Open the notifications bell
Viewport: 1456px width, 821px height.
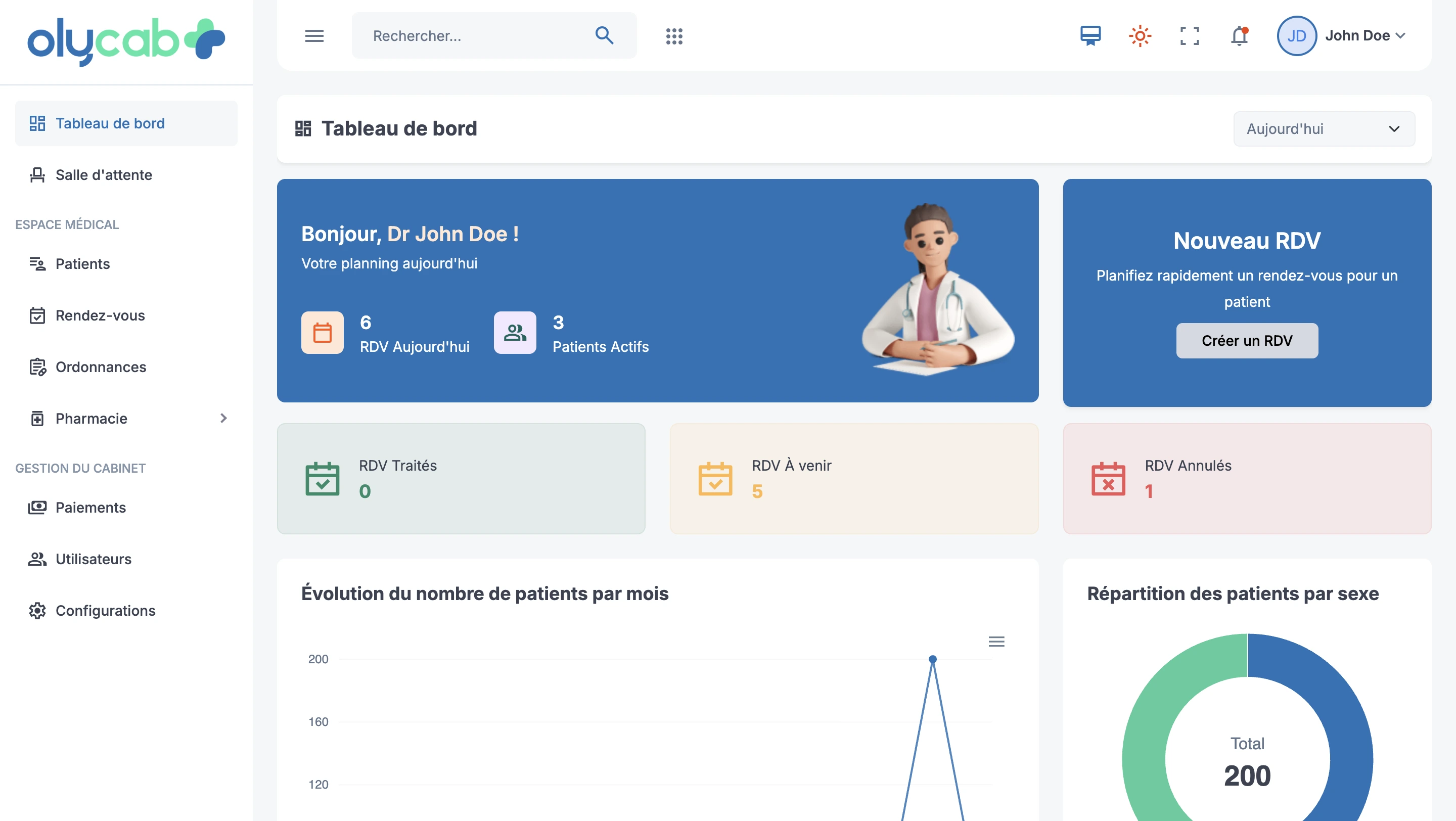coord(1239,35)
